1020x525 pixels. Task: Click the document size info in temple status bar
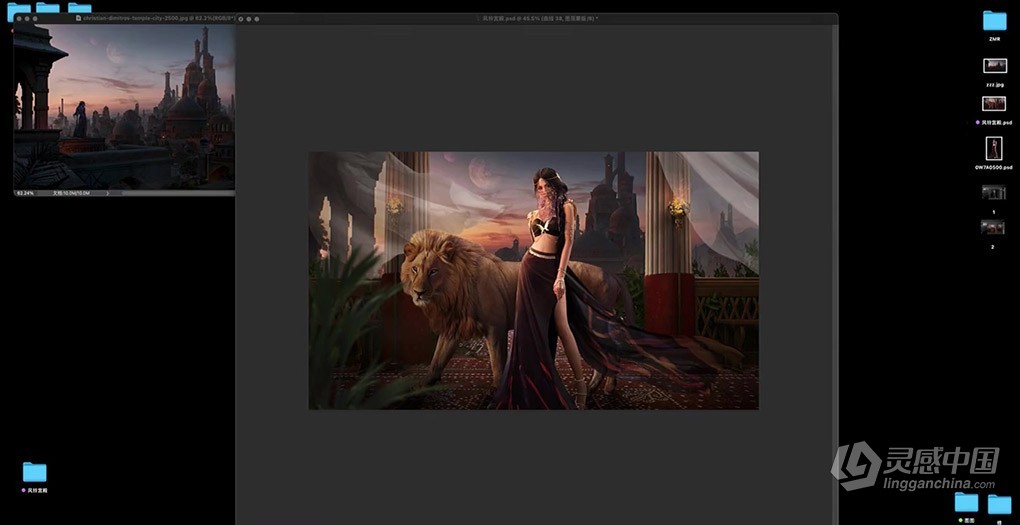73,192
